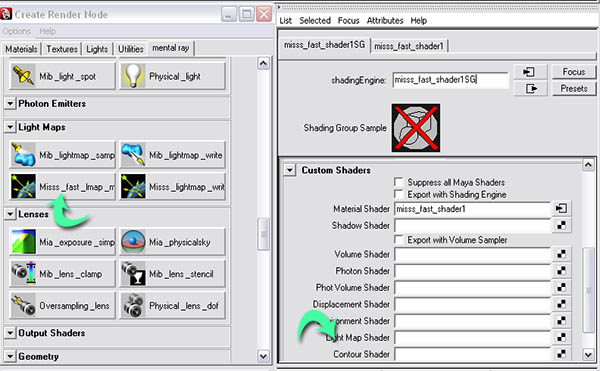
Task: Collapse the Lenses section
Action: pos(10,214)
